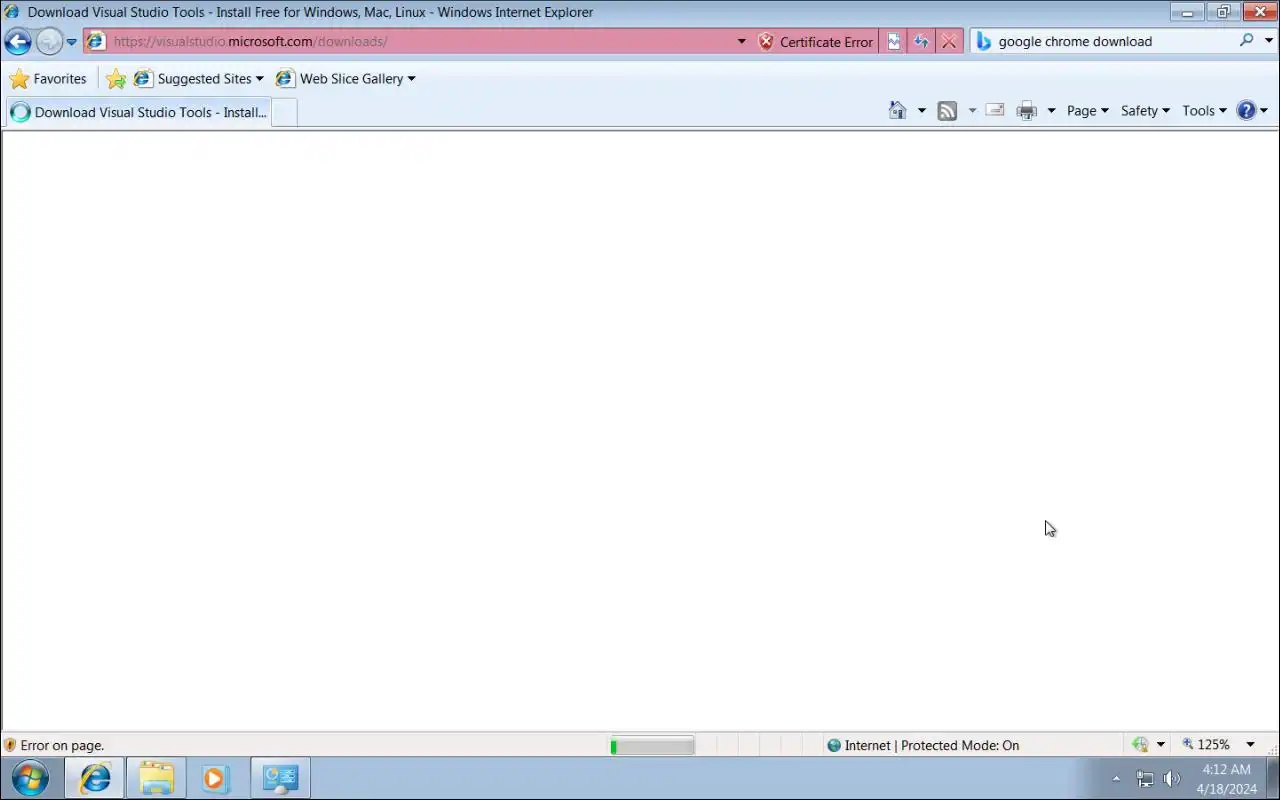Image resolution: width=1280 pixels, height=800 pixels.
Task: Open the Safety menu
Action: (1145, 111)
